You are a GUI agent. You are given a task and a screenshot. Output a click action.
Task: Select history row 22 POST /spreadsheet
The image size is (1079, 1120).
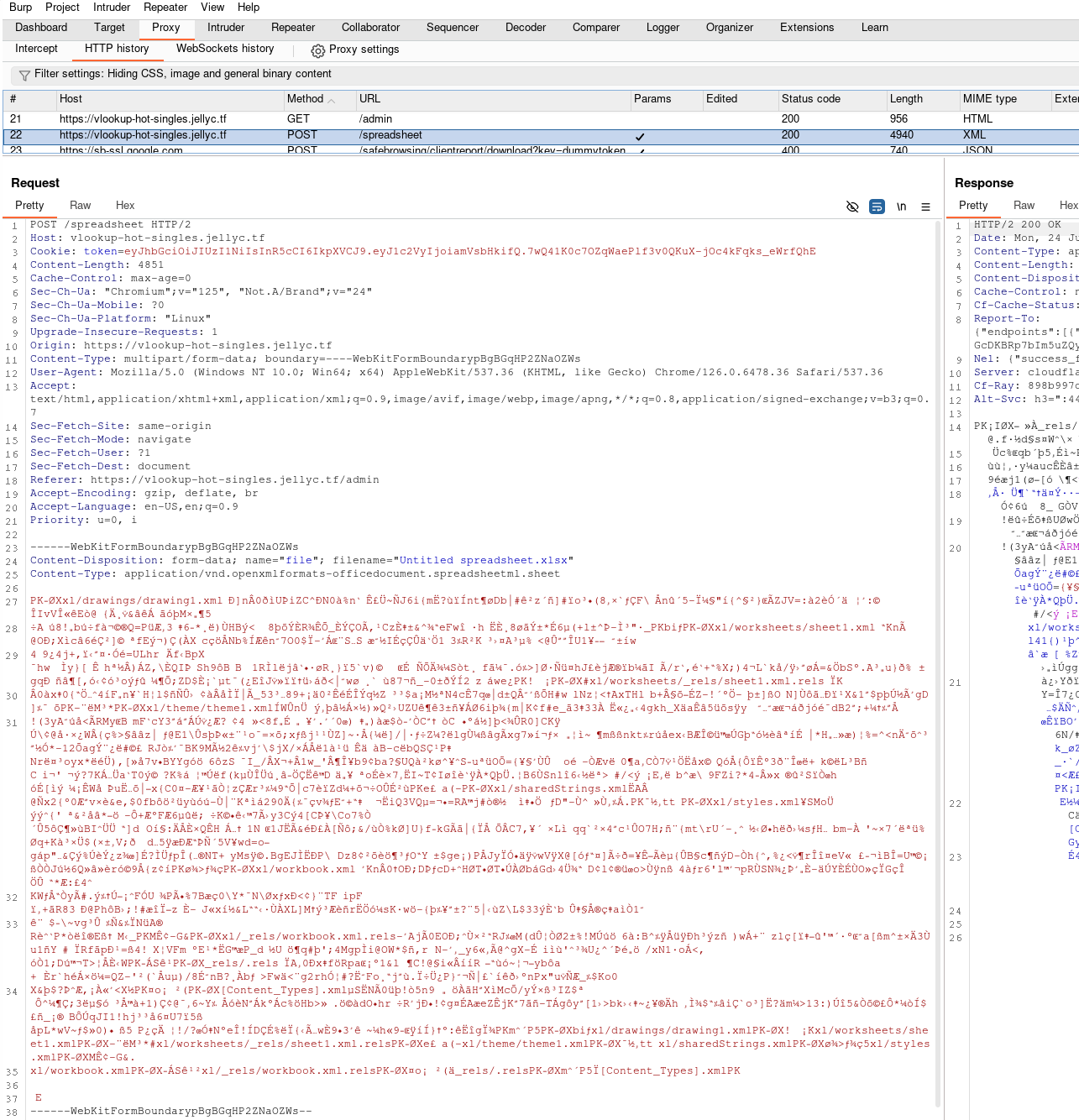(542, 135)
